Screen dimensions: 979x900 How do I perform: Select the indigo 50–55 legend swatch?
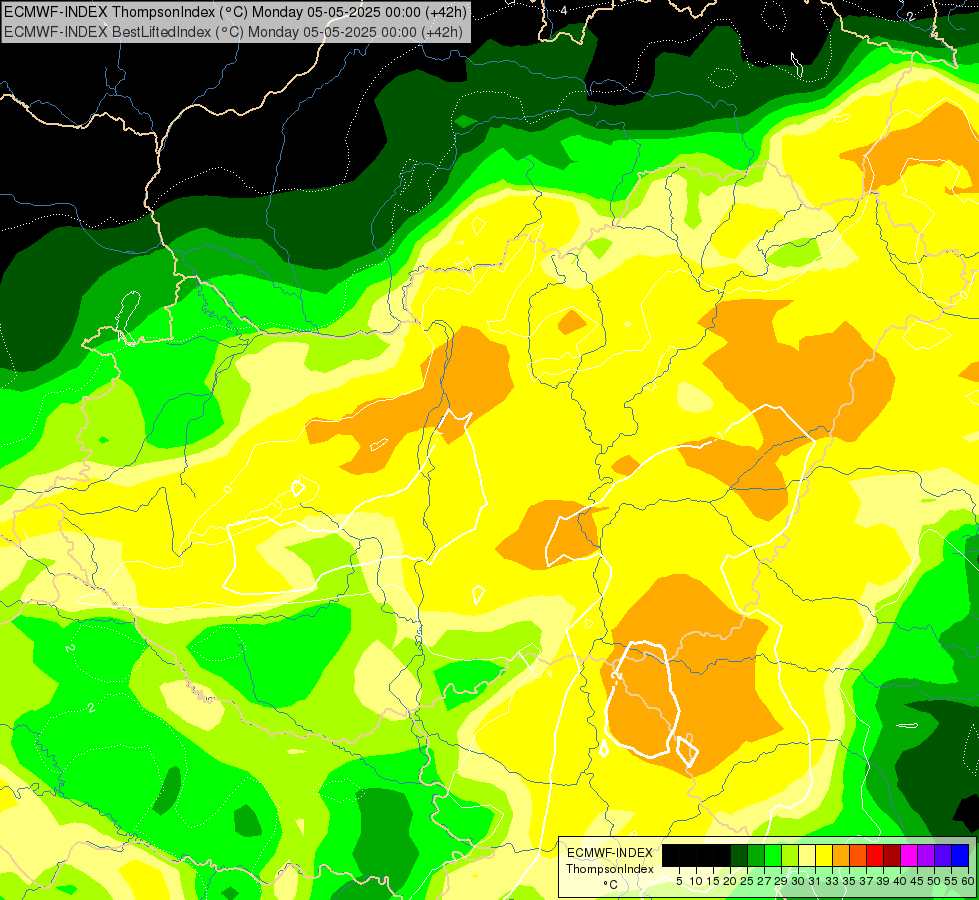point(943,855)
